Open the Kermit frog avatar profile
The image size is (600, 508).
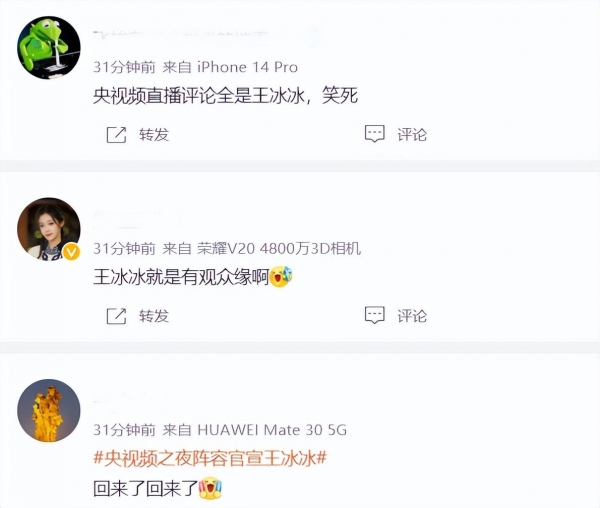pyautogui.click(x=49, y=48)
